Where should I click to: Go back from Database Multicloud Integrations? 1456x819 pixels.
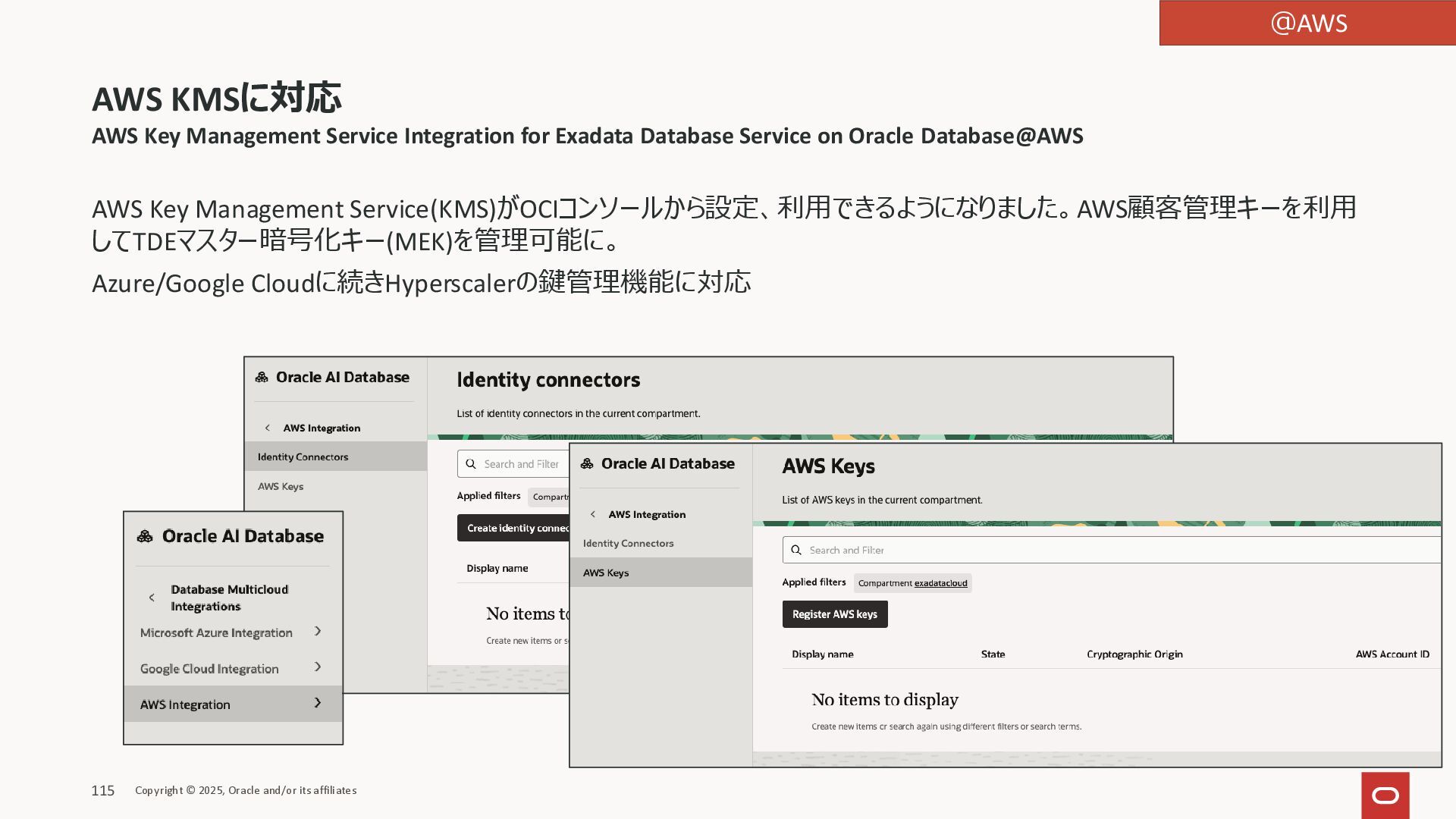[152, 598]
